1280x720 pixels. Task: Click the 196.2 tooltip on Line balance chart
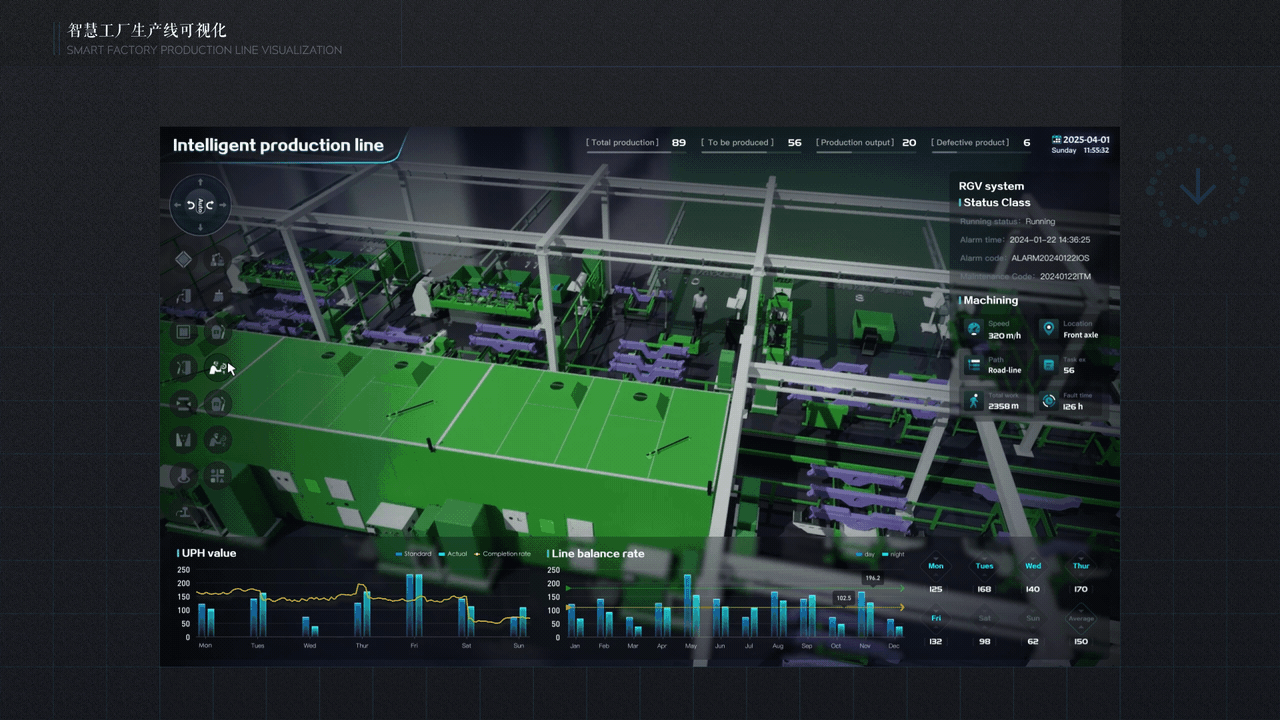coord(872,578)
